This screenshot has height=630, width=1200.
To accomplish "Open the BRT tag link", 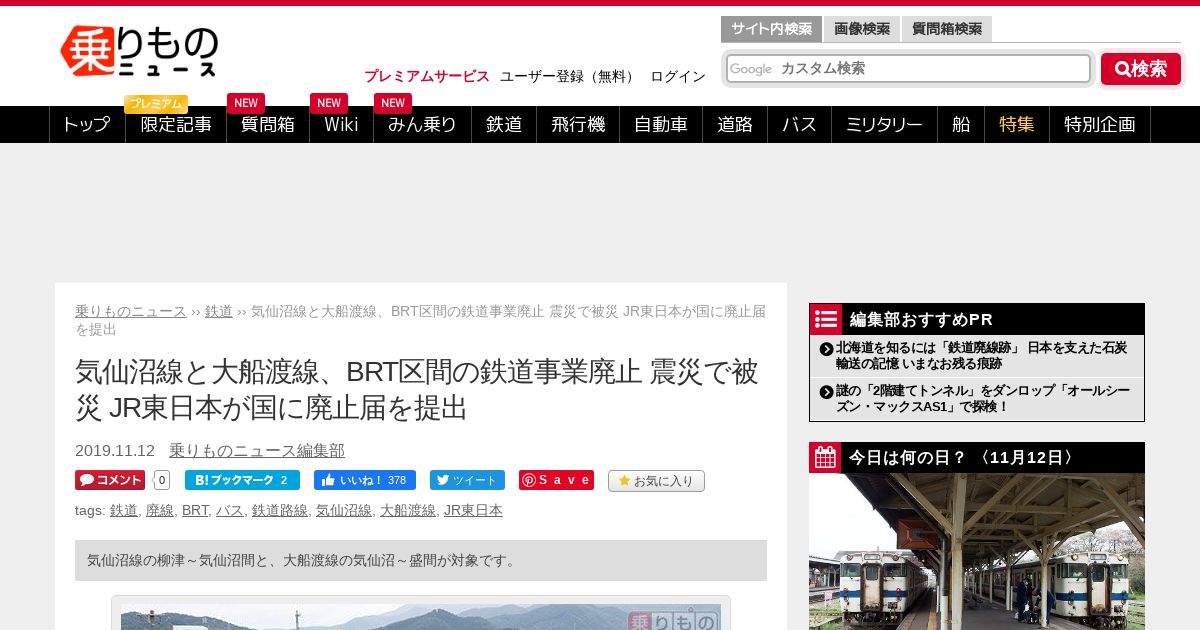I will (x=195, y=510).
